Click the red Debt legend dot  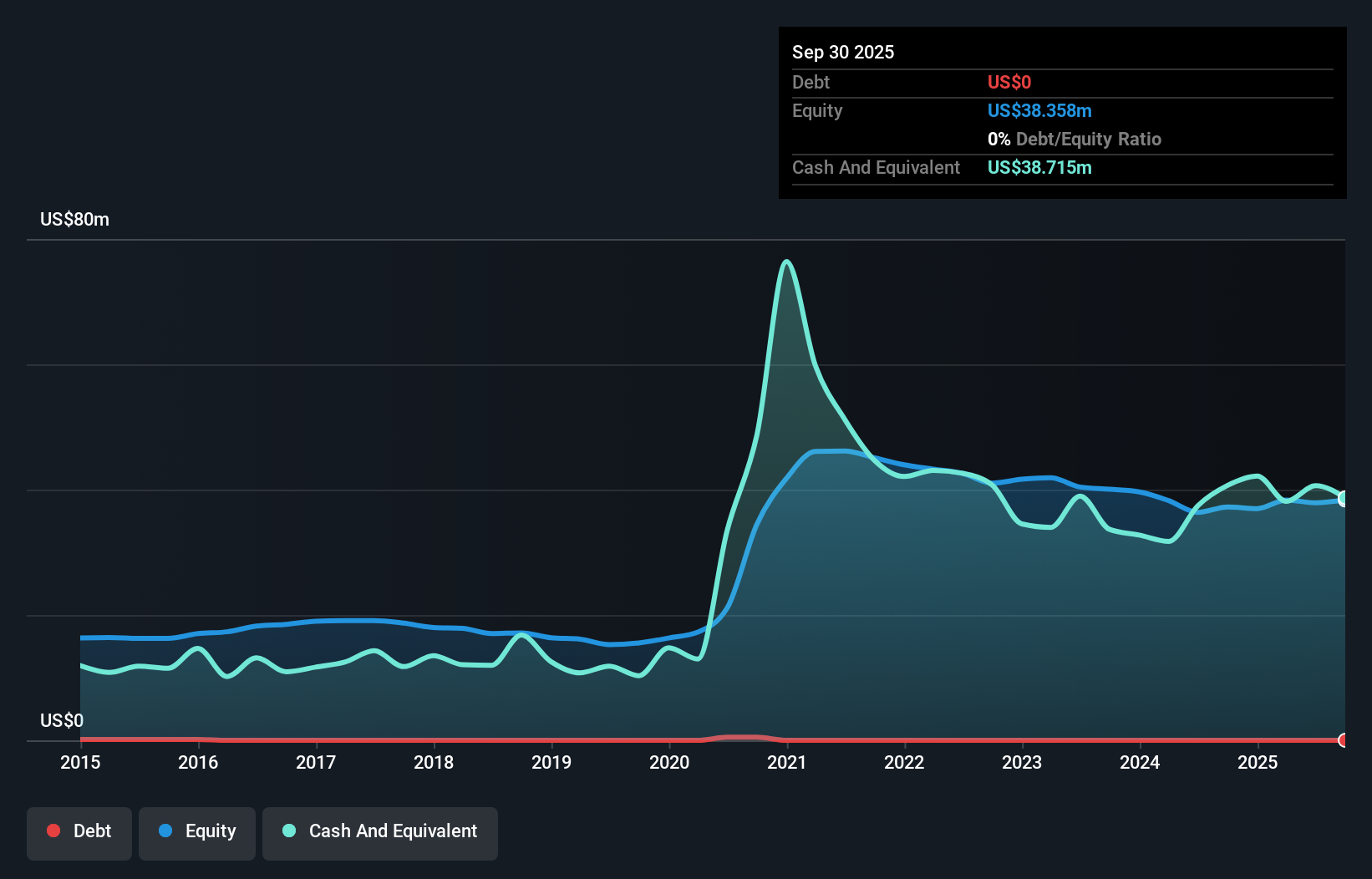pyautogui.click(x=53, y=831)
